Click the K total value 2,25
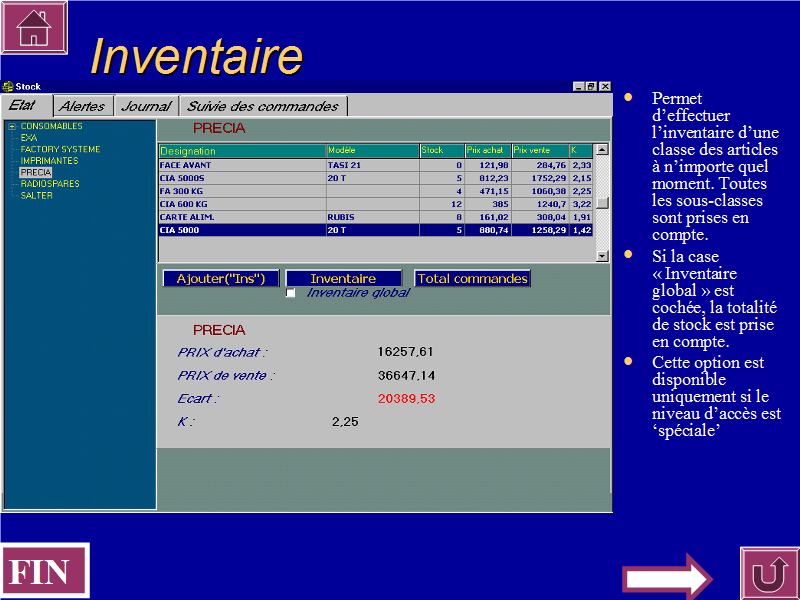Screen dimensions: 800x600 345,422
